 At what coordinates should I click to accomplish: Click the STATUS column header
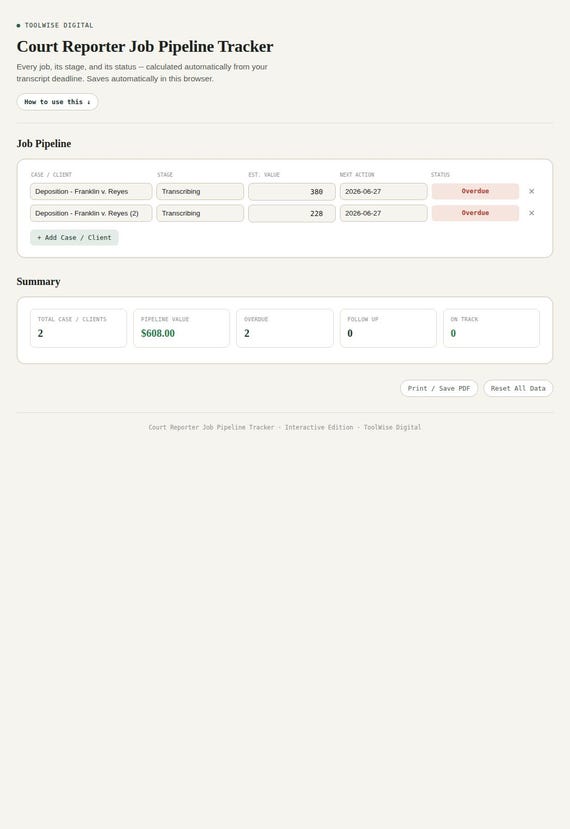pyautogui.click(x=440, y=174)
